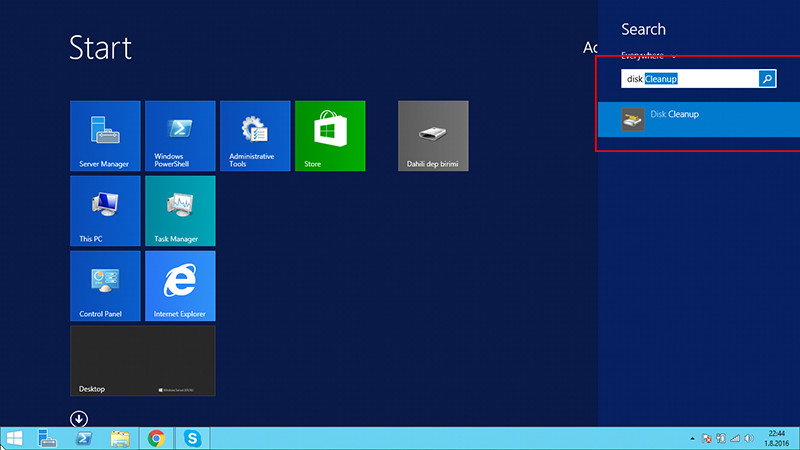Image resolution: width=800 pixels, height=450 pixels.
Task: Launch the Internet Explorer tile
Action: point(180,286)
